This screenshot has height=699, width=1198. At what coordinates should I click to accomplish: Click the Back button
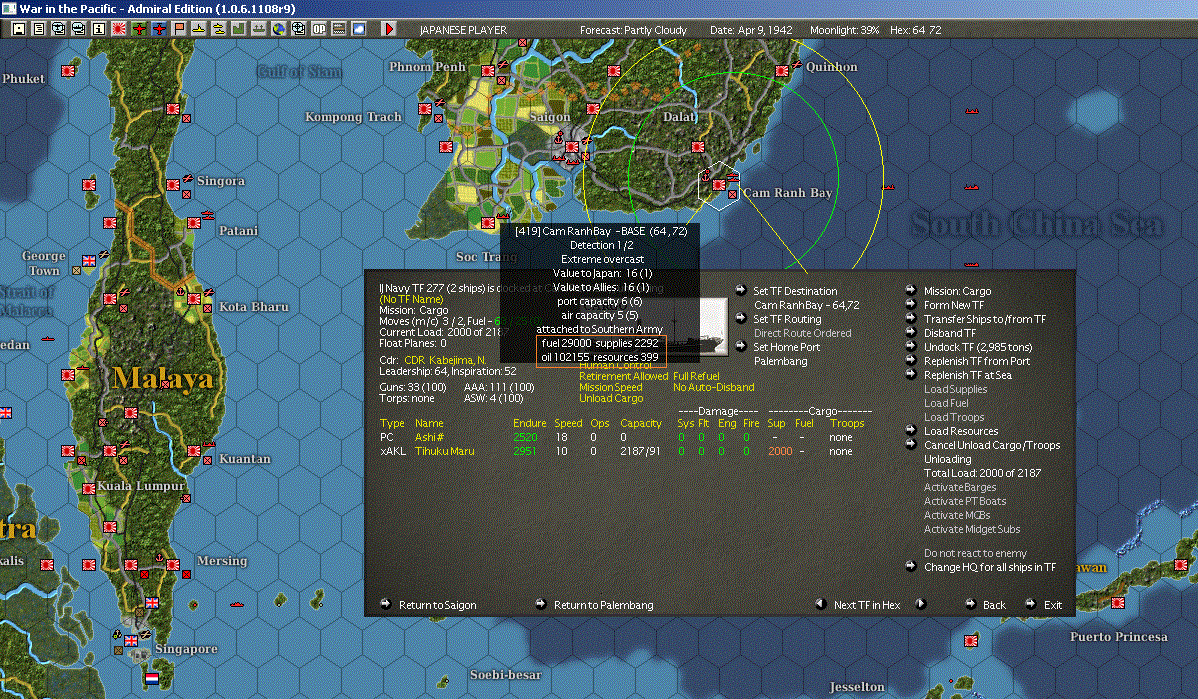(993, 605)
